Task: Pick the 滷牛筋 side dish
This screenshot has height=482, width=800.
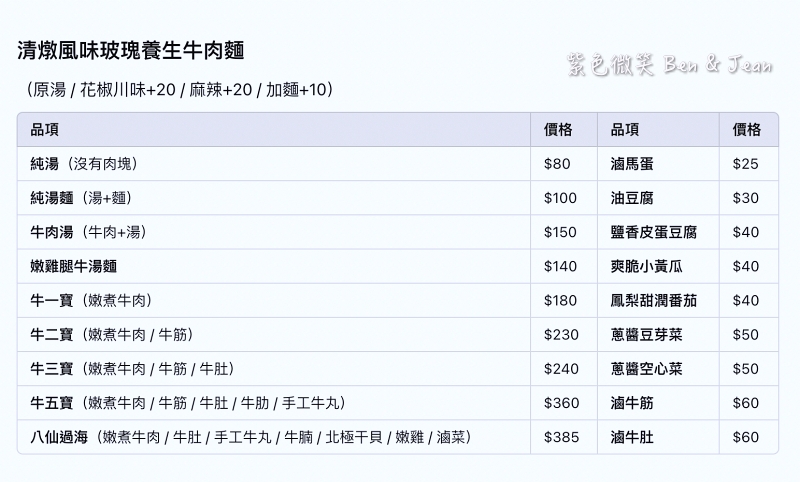Action: (632, 403)
